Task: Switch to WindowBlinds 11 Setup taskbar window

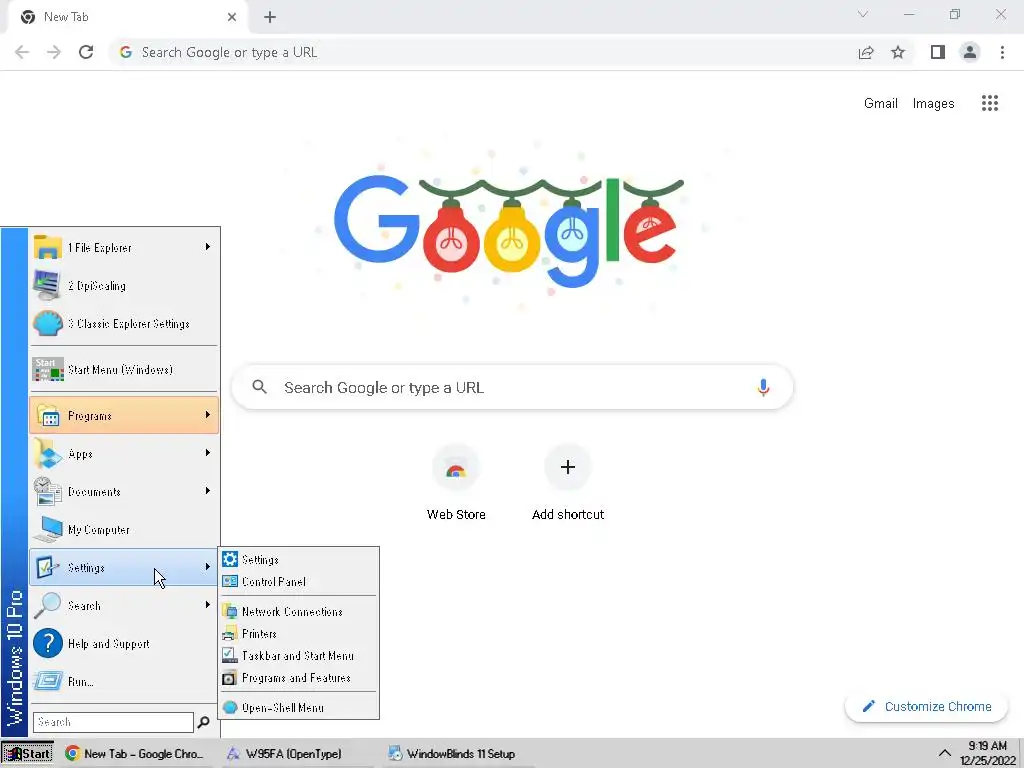Action: point(458,754)
